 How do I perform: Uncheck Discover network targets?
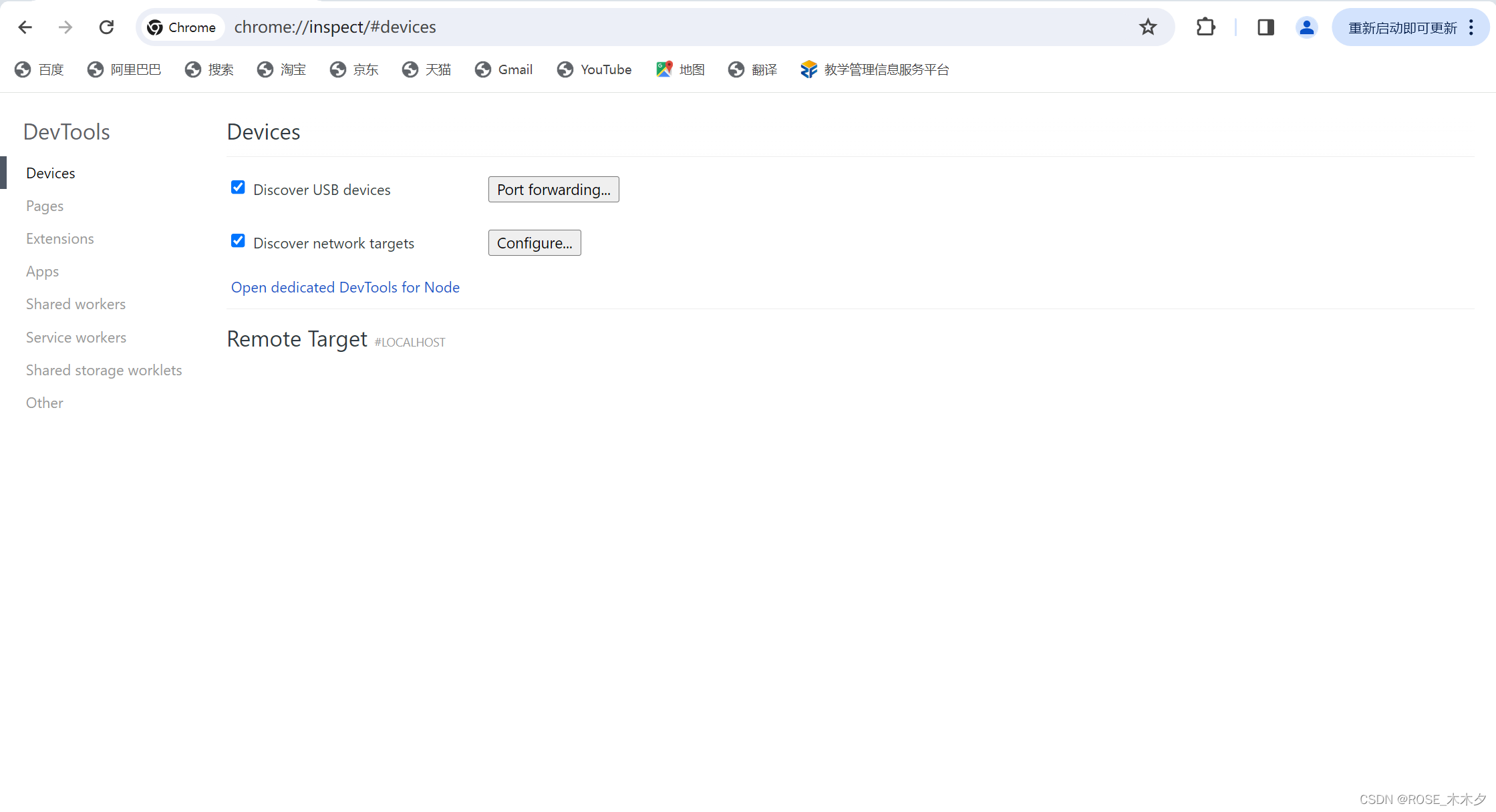(x=238, y=241)
